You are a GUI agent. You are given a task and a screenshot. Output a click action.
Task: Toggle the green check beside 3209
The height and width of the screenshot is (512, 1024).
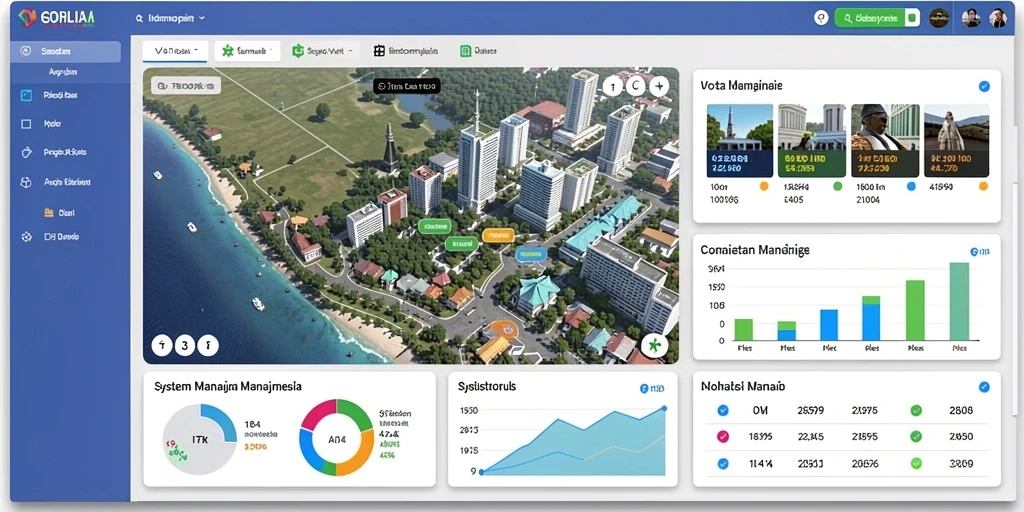(916, 464)
